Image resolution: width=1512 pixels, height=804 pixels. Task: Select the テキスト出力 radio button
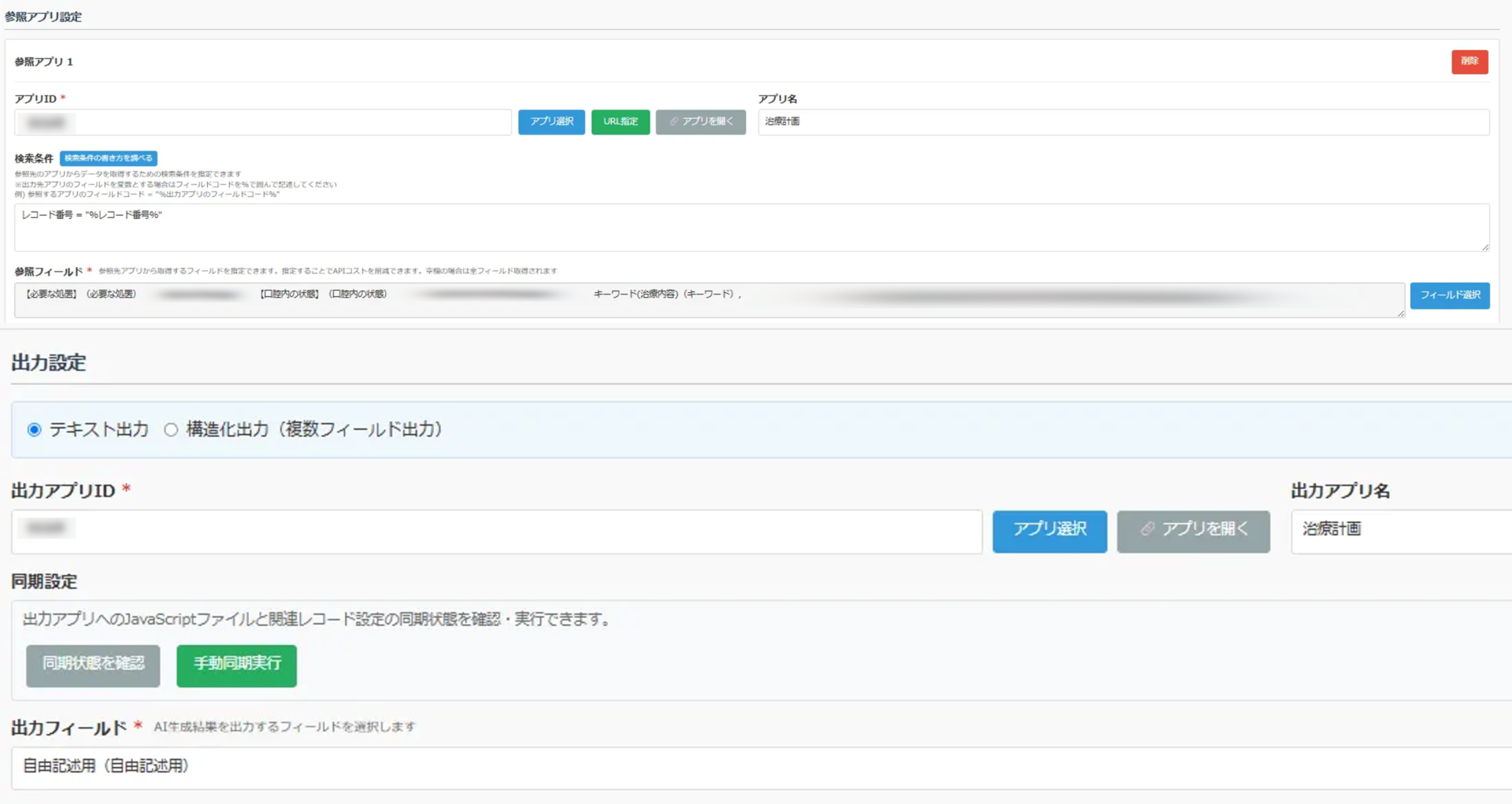pos(34,430)
